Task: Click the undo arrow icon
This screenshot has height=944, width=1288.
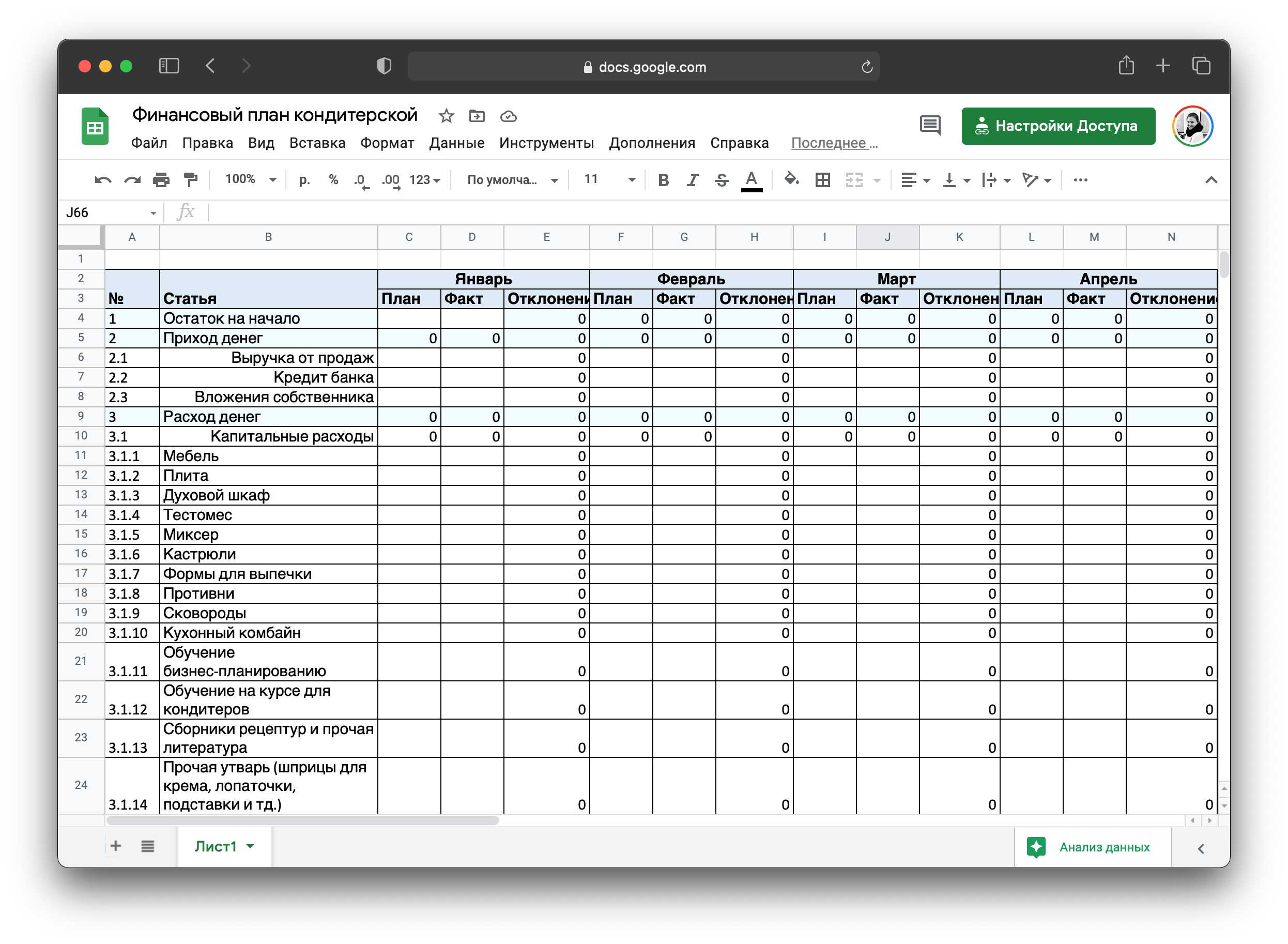Action: tap(103, 180)
